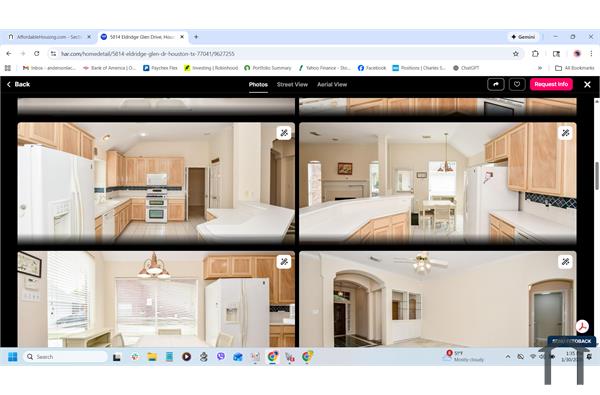Share this listing with the arrow icon
Viewport: 600px width, 395px height.
496,84
